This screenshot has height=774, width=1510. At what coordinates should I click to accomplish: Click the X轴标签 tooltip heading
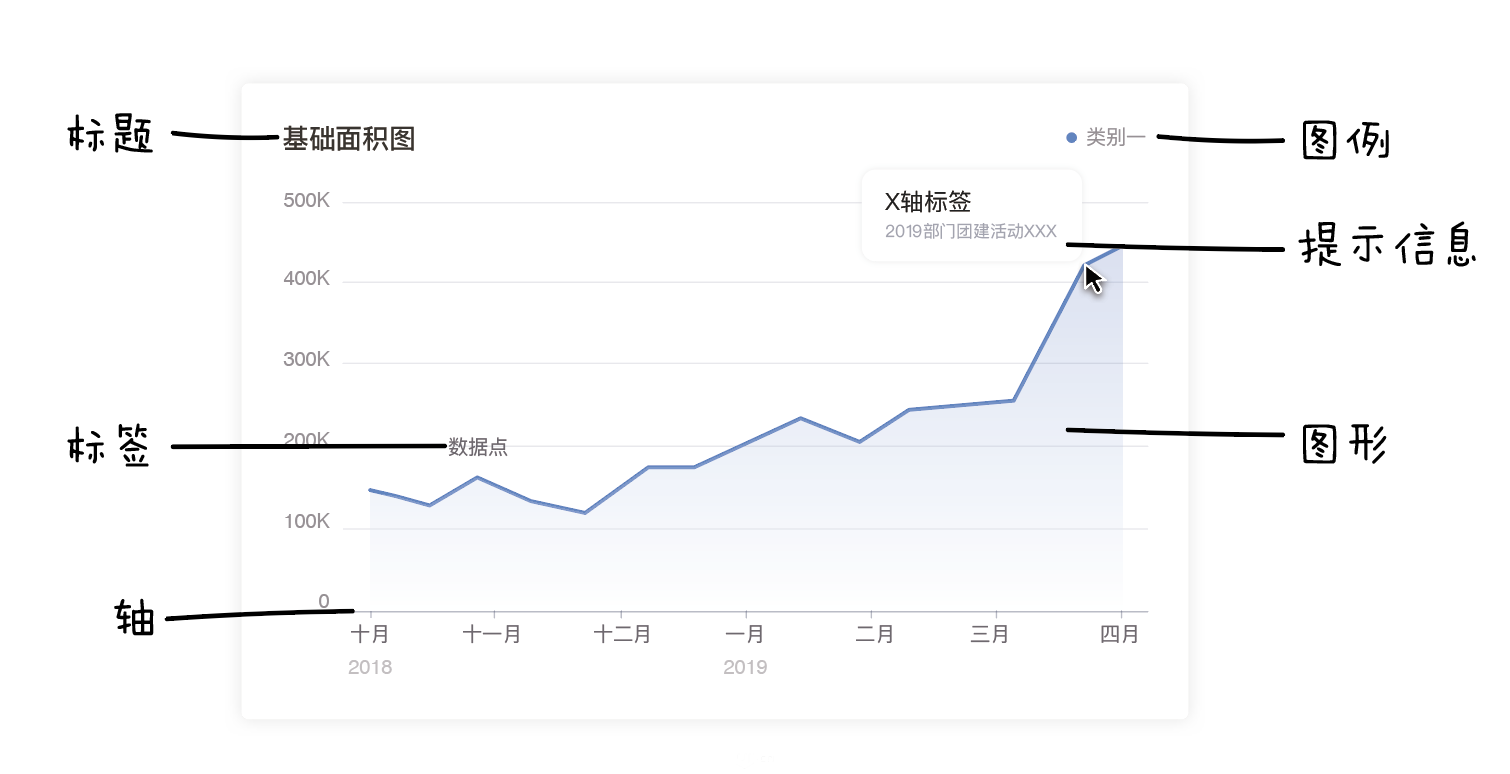928,202
